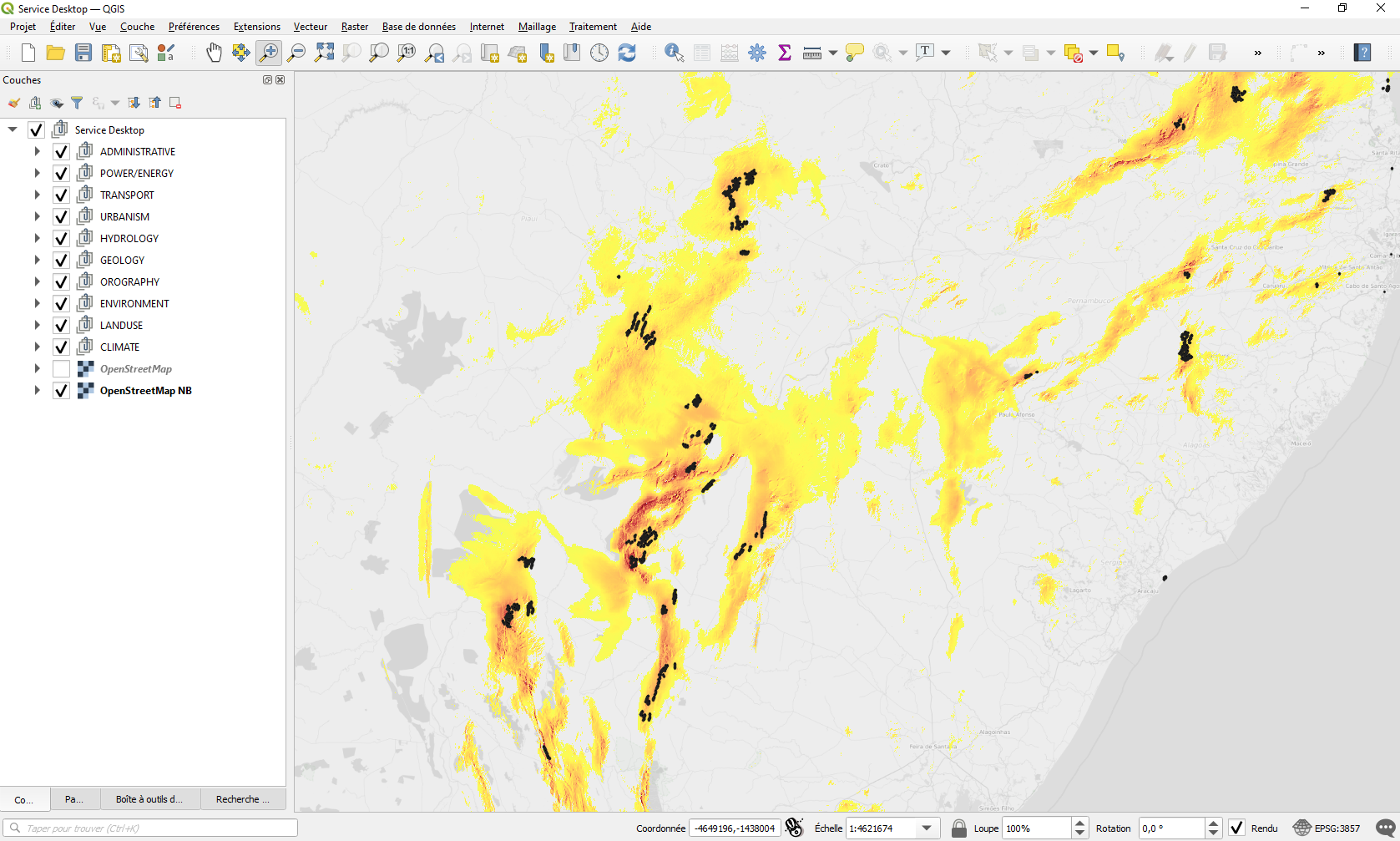Refresh the map canvas
This screenshot has width=1400, height=841.
pyautogui.click(x=627, y=53)
